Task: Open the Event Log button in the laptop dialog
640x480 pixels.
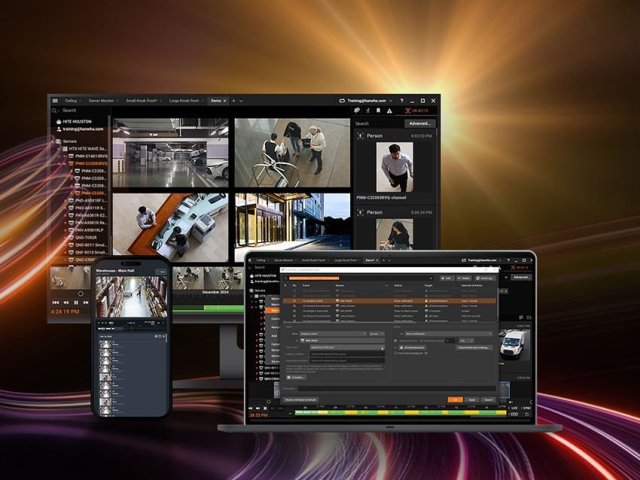Action: [484, 278]
